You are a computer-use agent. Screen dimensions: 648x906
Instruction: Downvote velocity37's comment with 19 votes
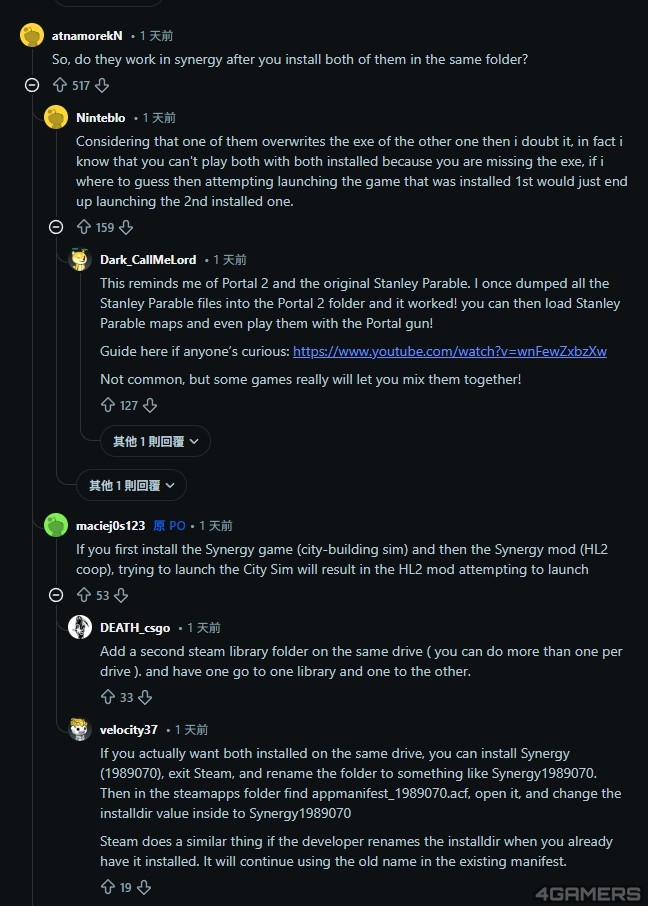tap(144, 888)
